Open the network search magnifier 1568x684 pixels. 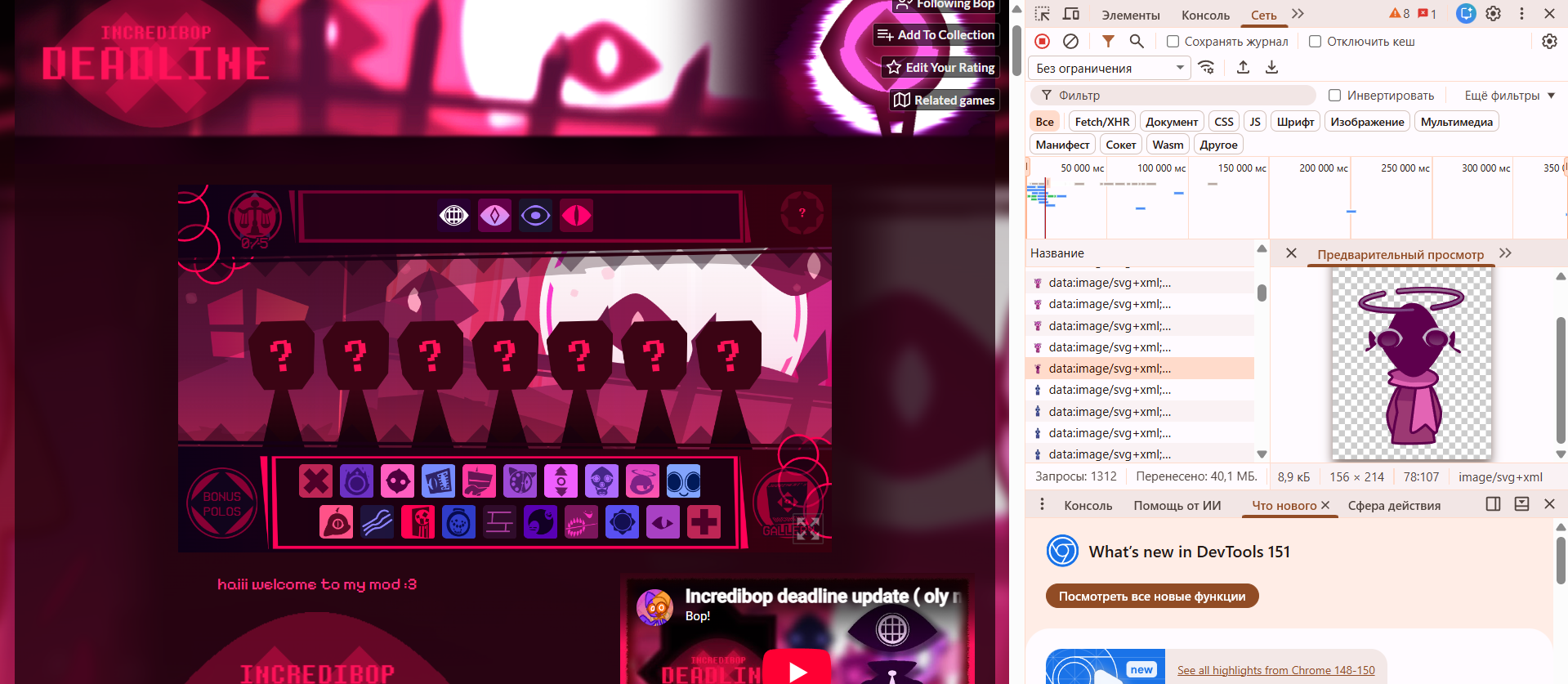[x=1137, y=41]
